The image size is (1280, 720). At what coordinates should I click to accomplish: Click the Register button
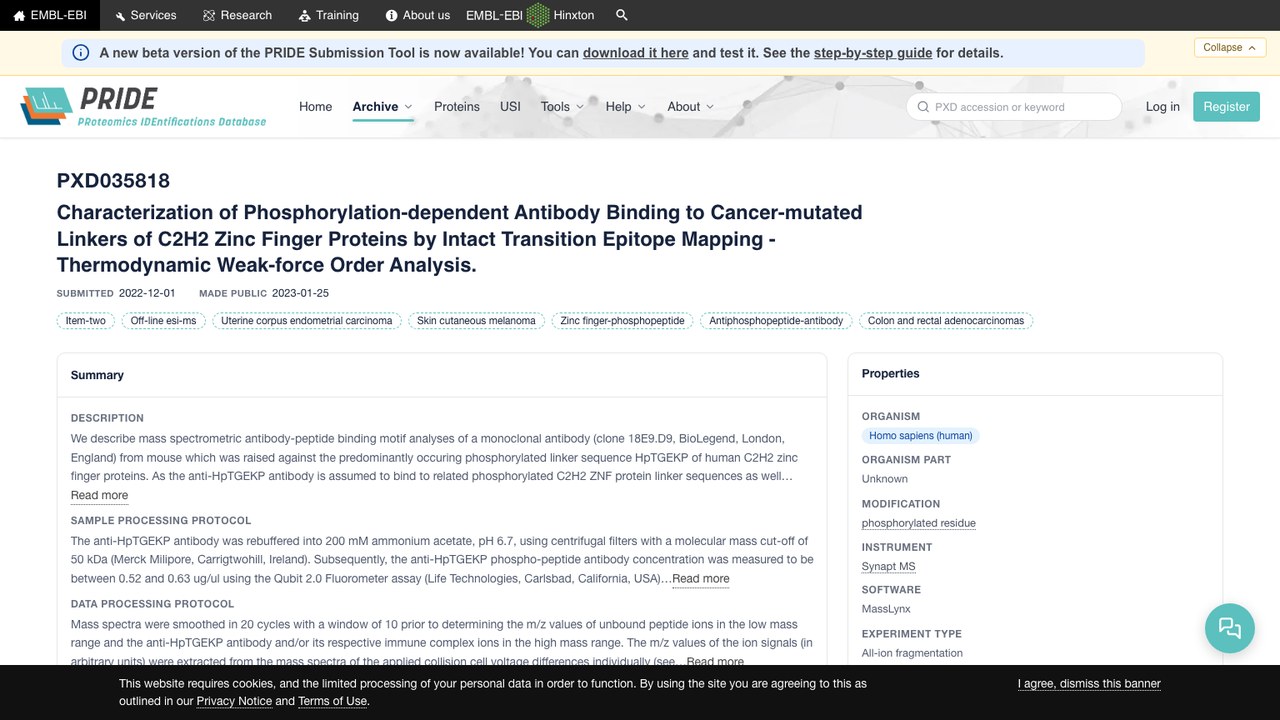click(x=1226, y=107)
